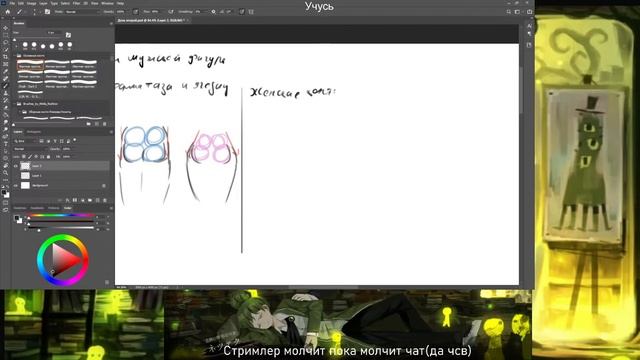
Task: Select the Hand tool
Action: point(6,166)
